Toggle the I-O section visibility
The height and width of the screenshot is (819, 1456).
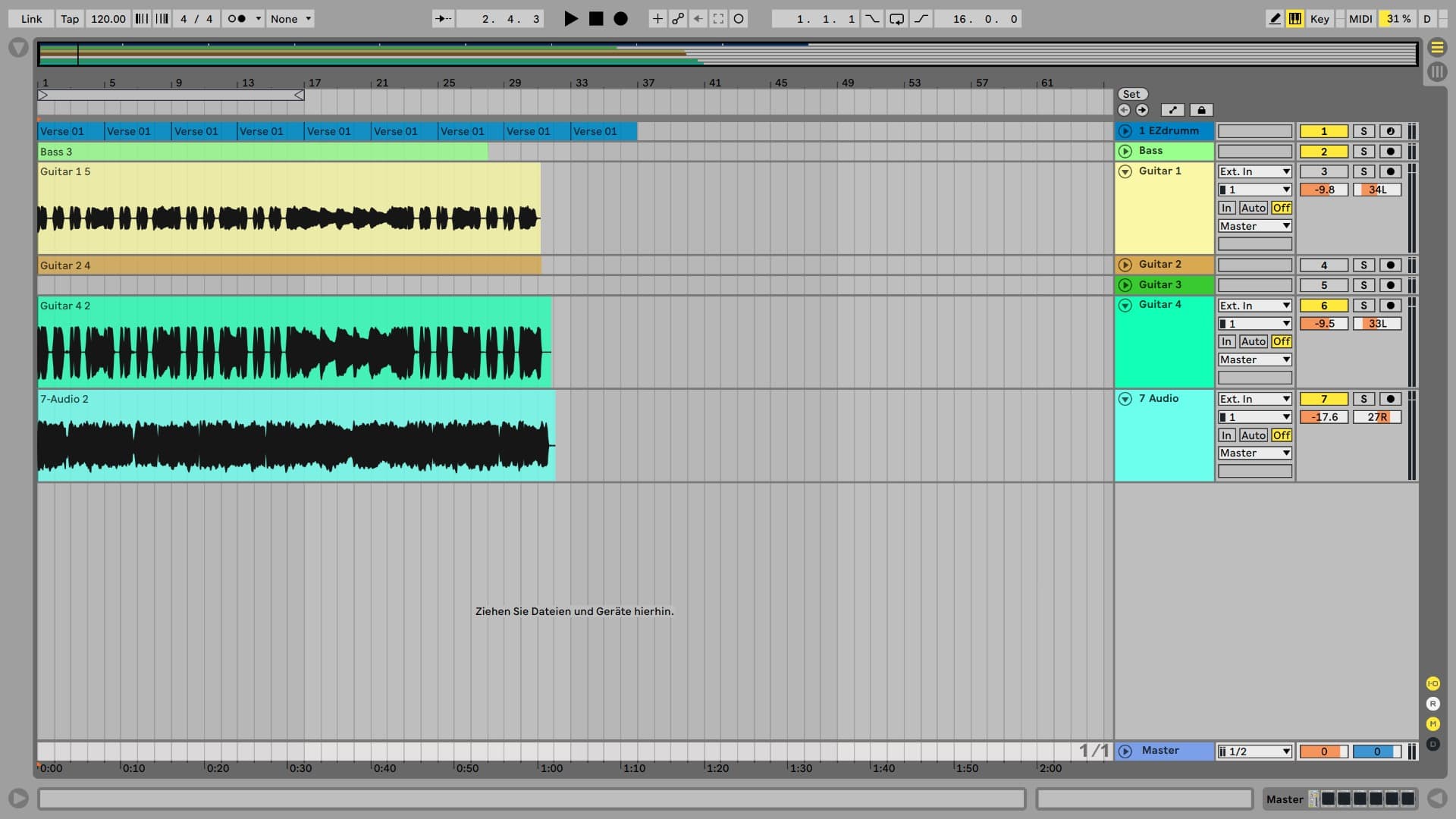coord(1432,683)
